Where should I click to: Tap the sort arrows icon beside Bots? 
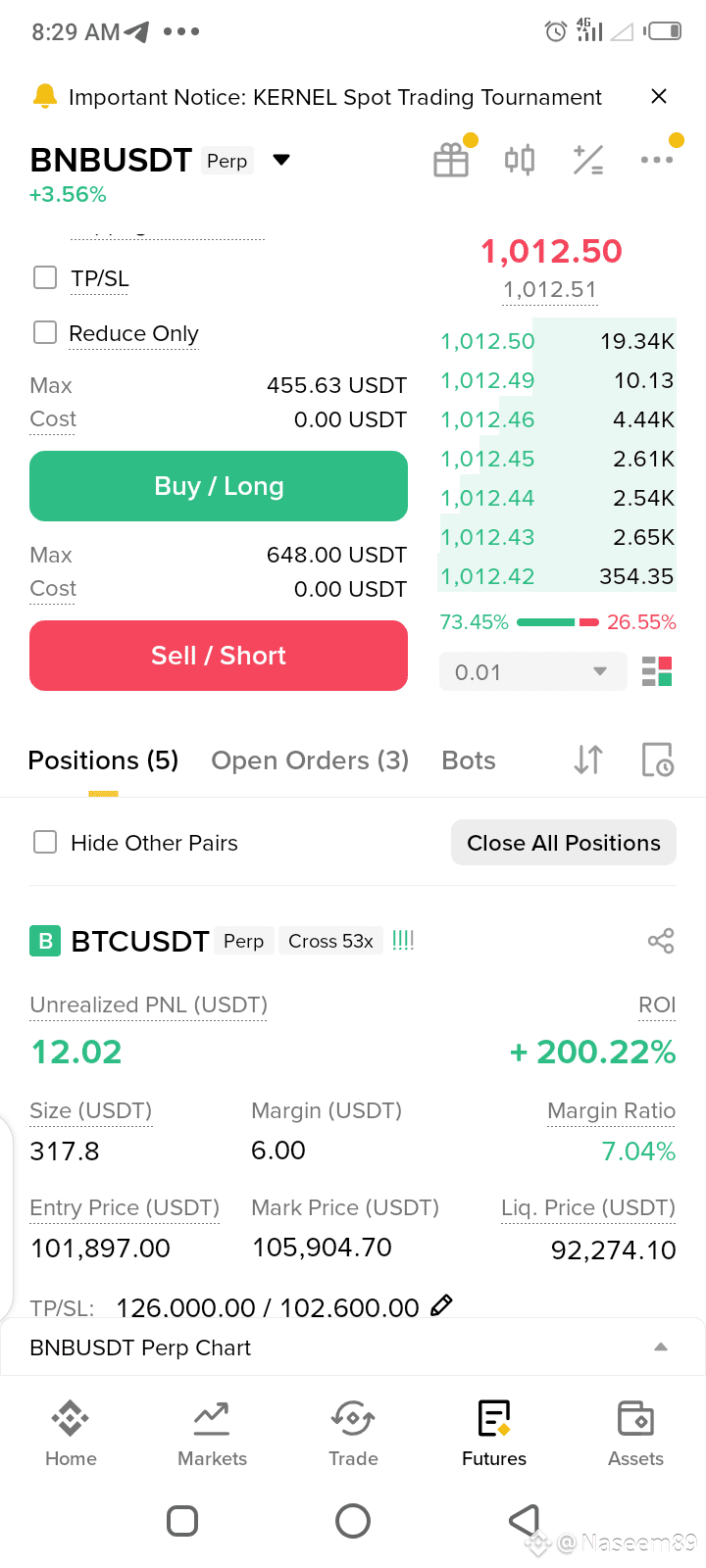(588, 759)
